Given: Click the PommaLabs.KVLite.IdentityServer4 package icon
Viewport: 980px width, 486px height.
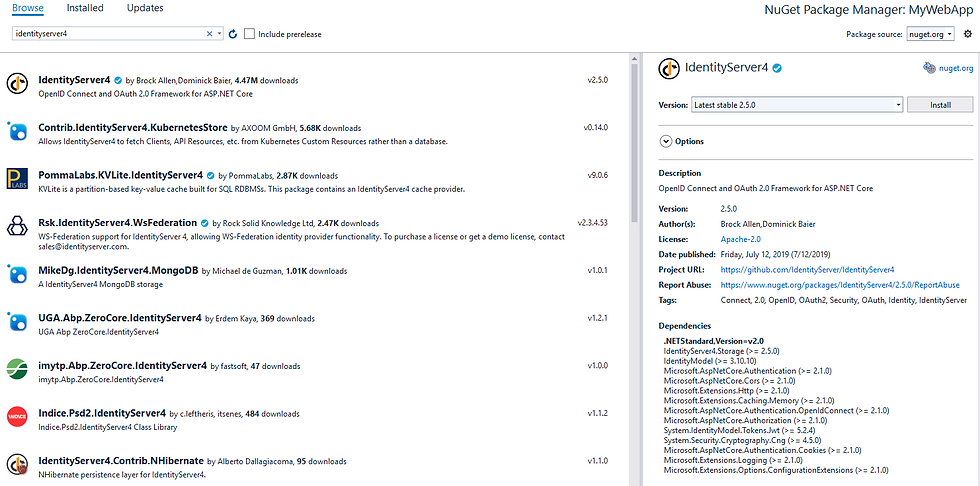Looking at the screenshot, I should click(x=17, y=179).
